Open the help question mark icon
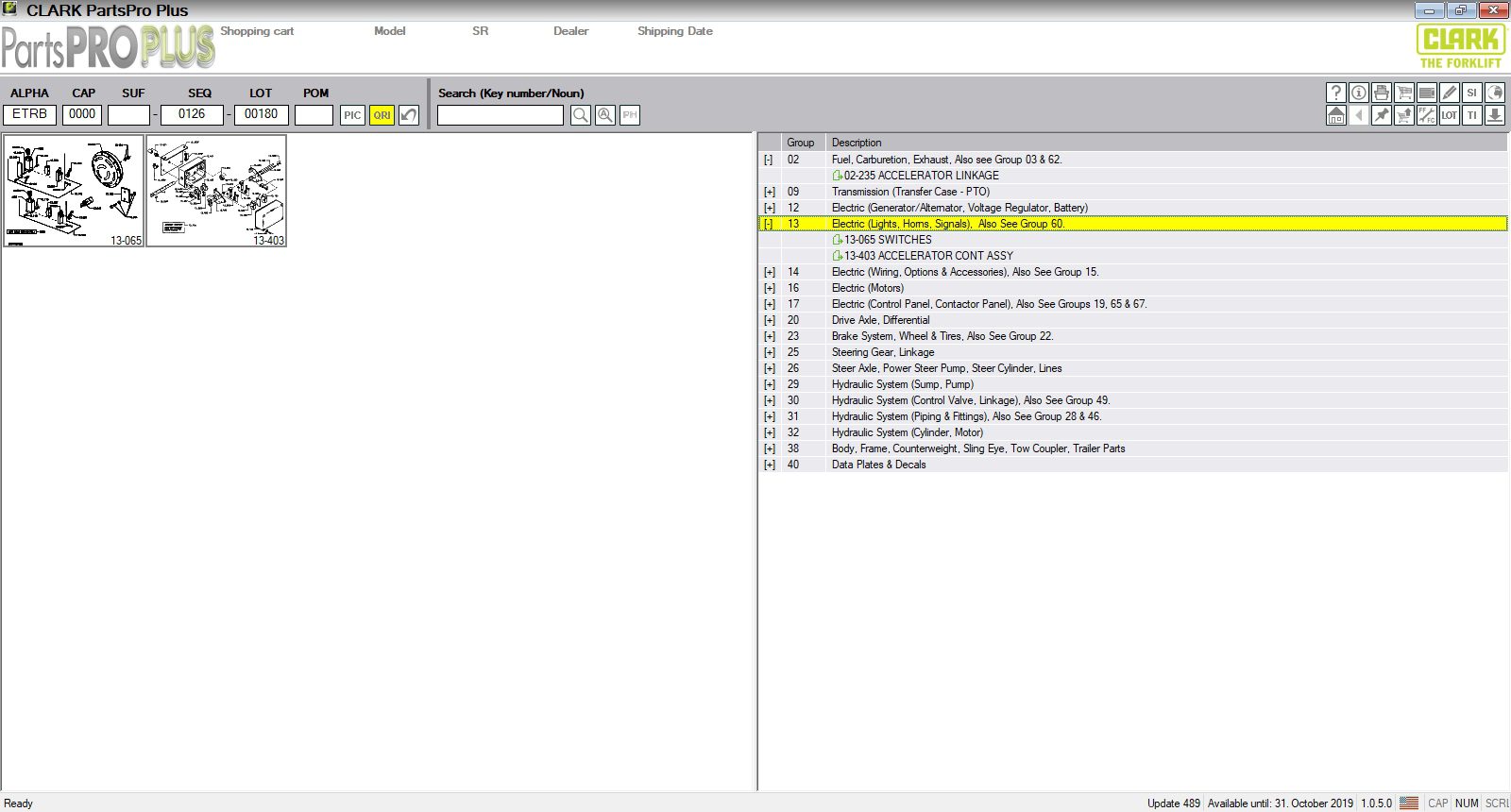1511x812 pixels. click(1336, 93)
